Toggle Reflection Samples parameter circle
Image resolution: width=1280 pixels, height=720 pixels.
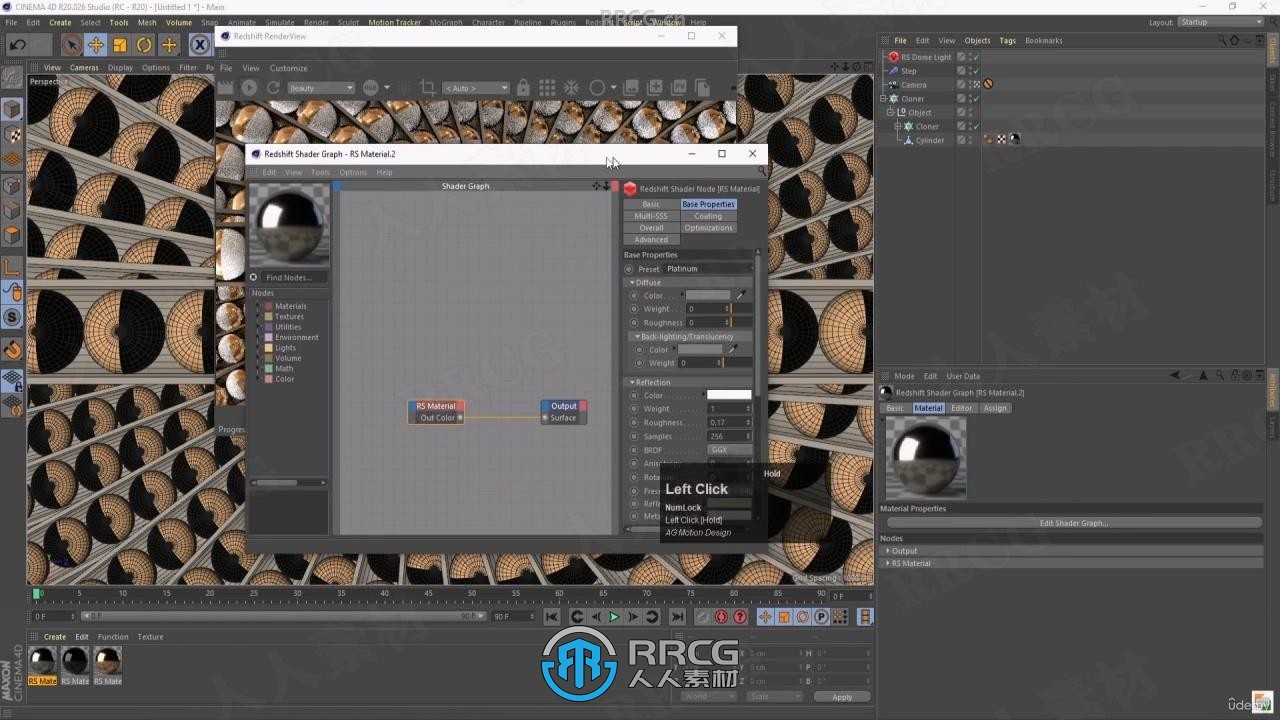(634, 436)
